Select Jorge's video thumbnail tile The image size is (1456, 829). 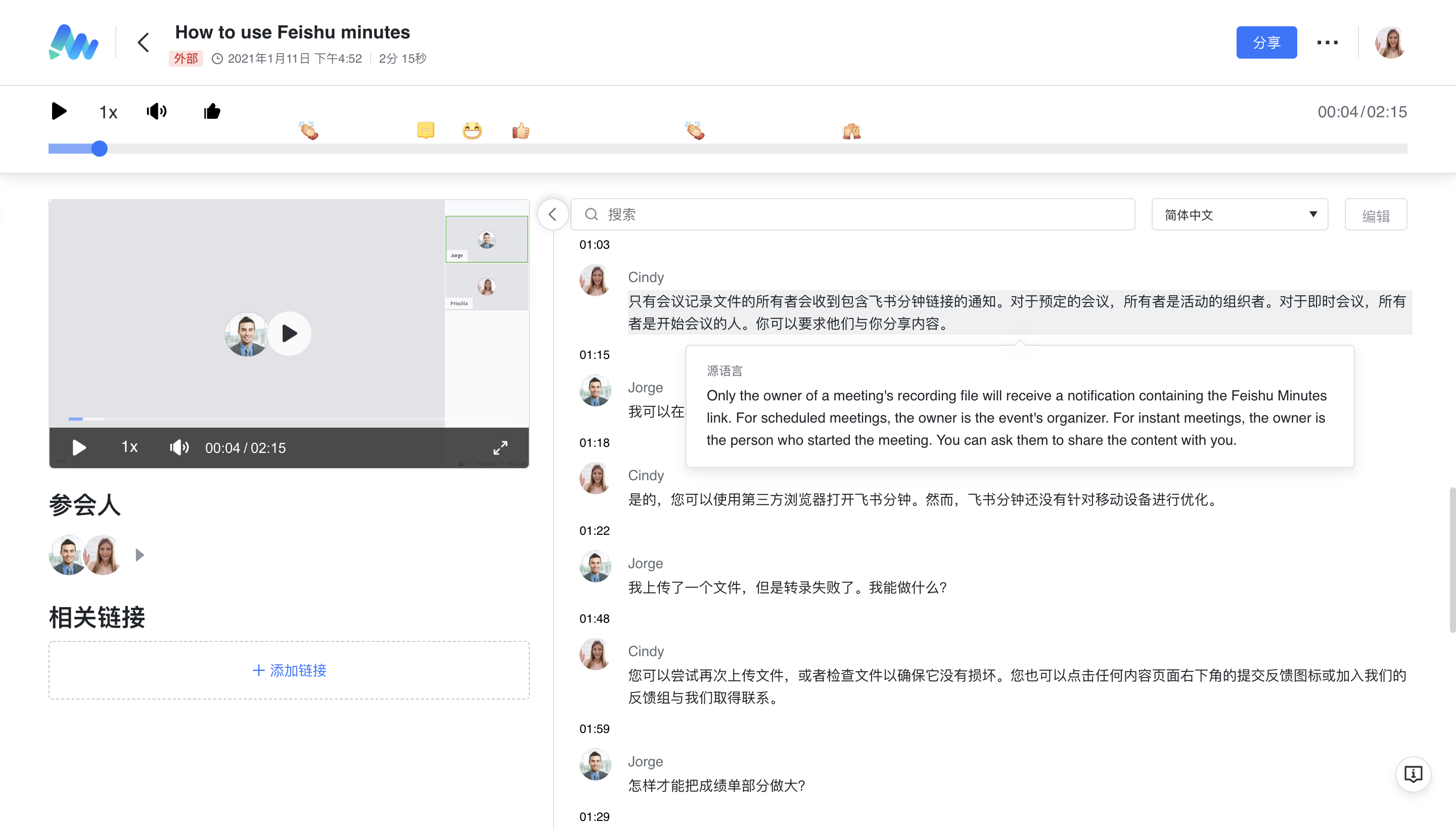486,239
